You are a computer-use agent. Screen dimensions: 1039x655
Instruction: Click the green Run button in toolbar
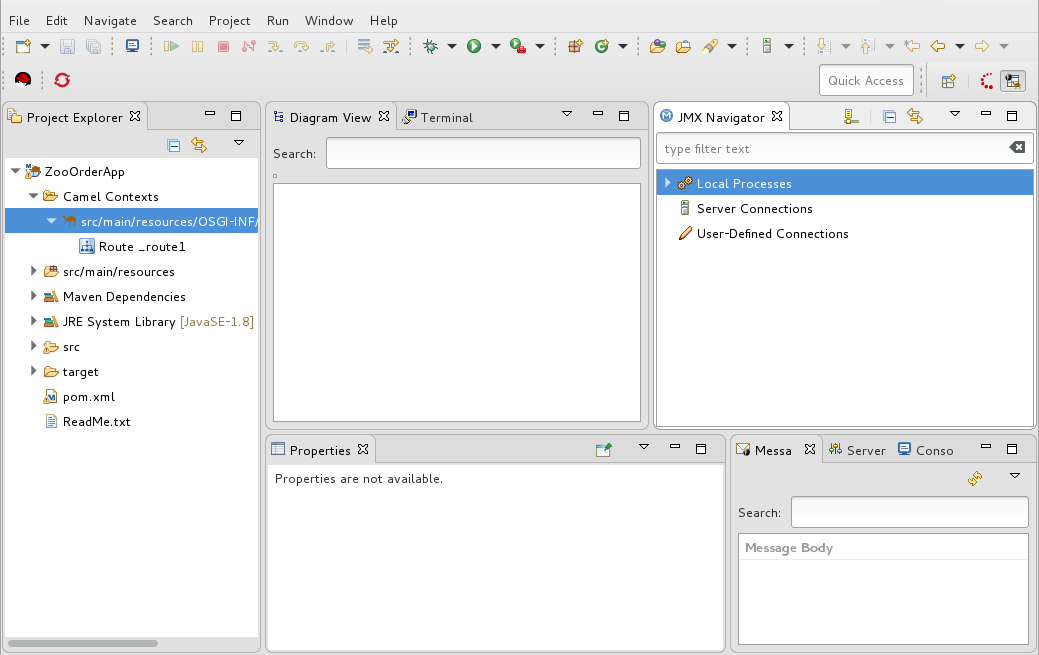click(x=474, y=46)
